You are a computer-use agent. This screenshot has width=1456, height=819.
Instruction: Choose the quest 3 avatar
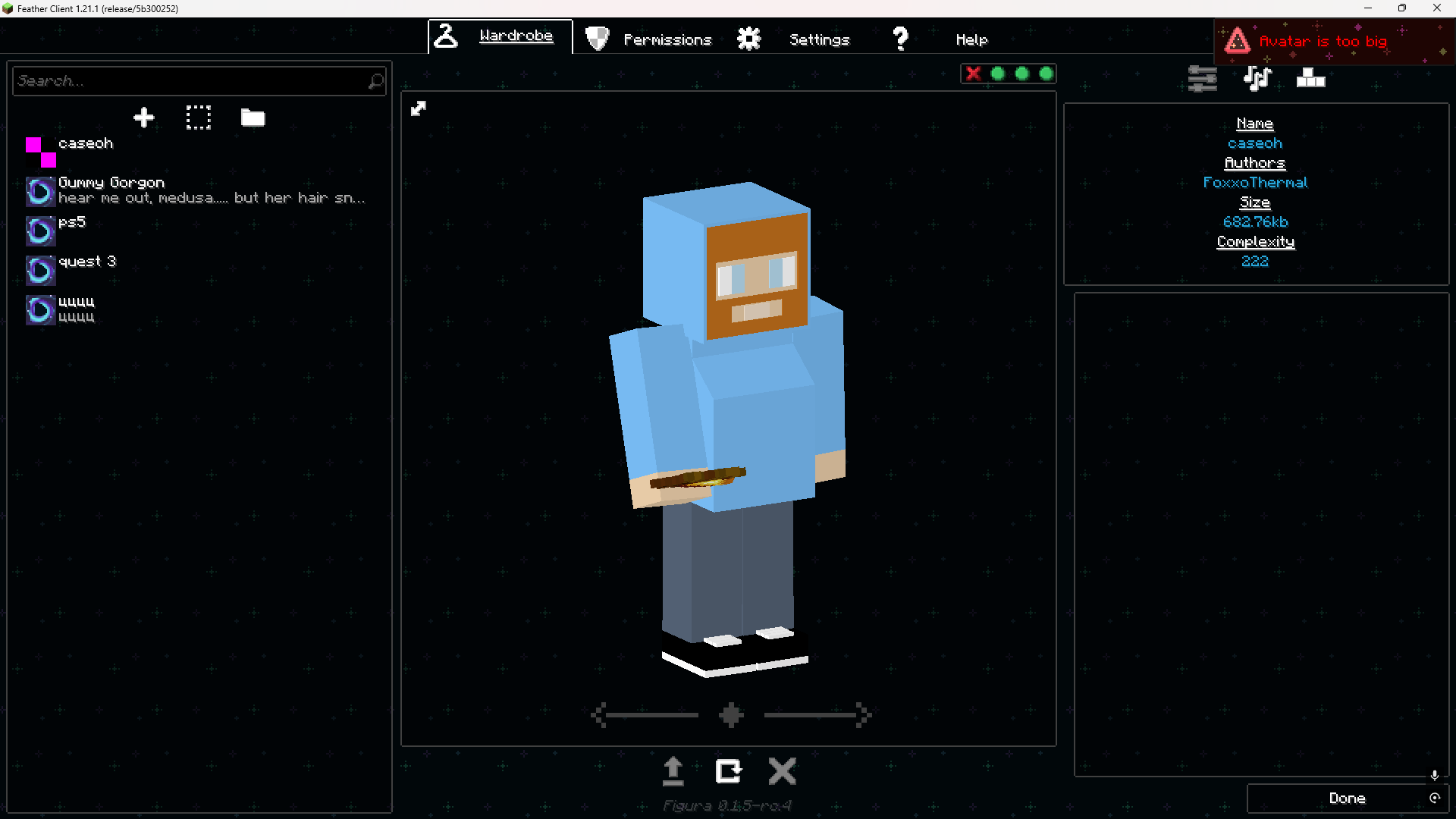pos(87,268)
